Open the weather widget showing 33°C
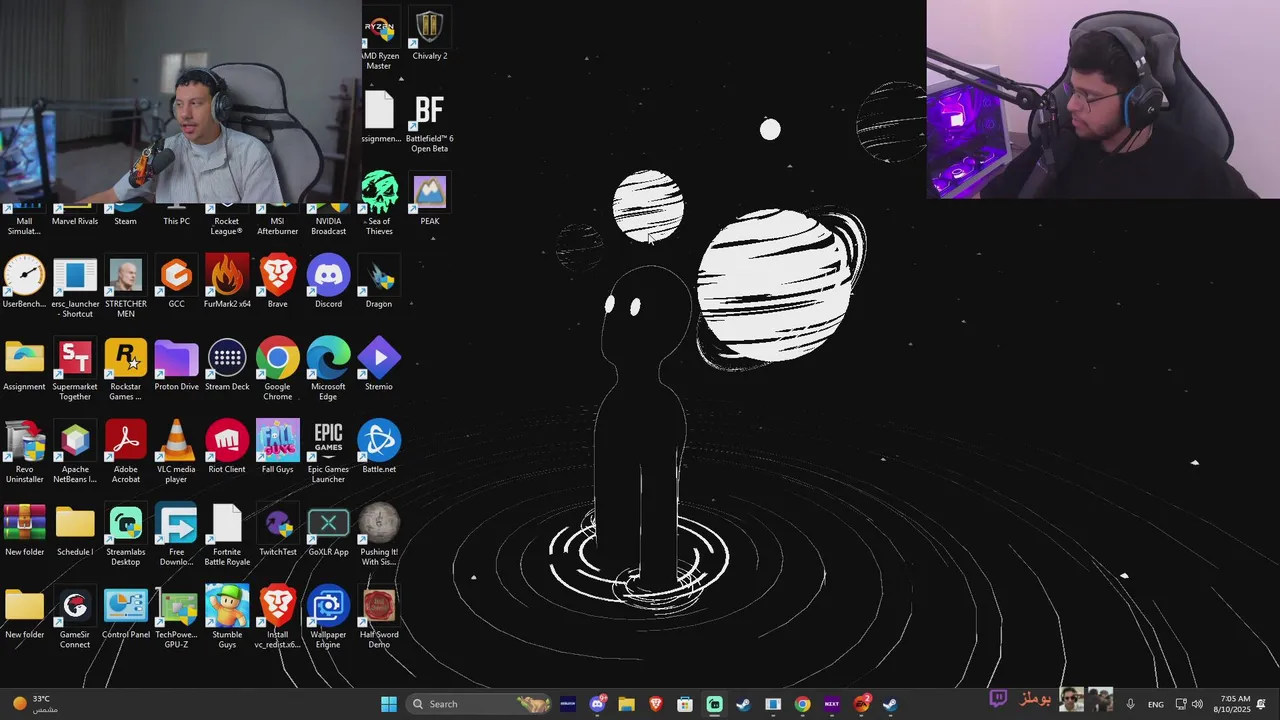This screenshot has width=1280, height=720. pos(34,704)
